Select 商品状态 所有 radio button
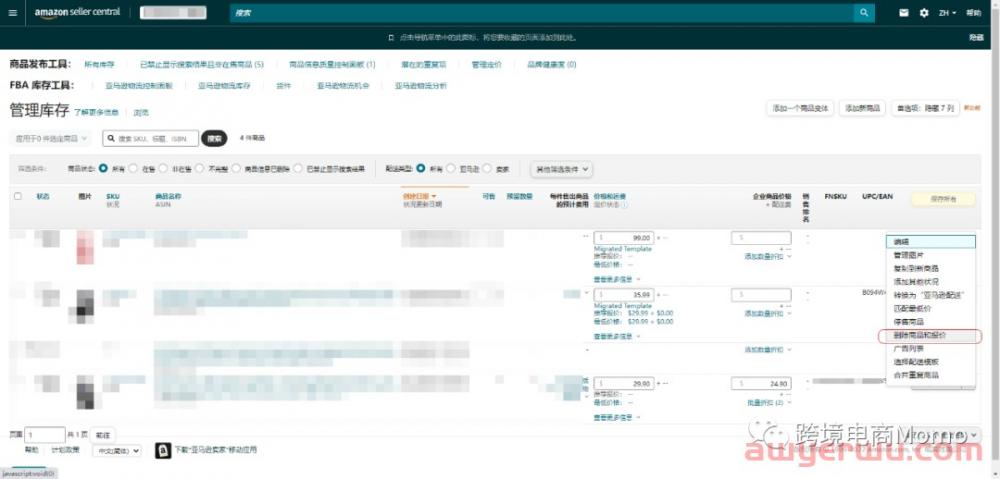 [103, 169]
